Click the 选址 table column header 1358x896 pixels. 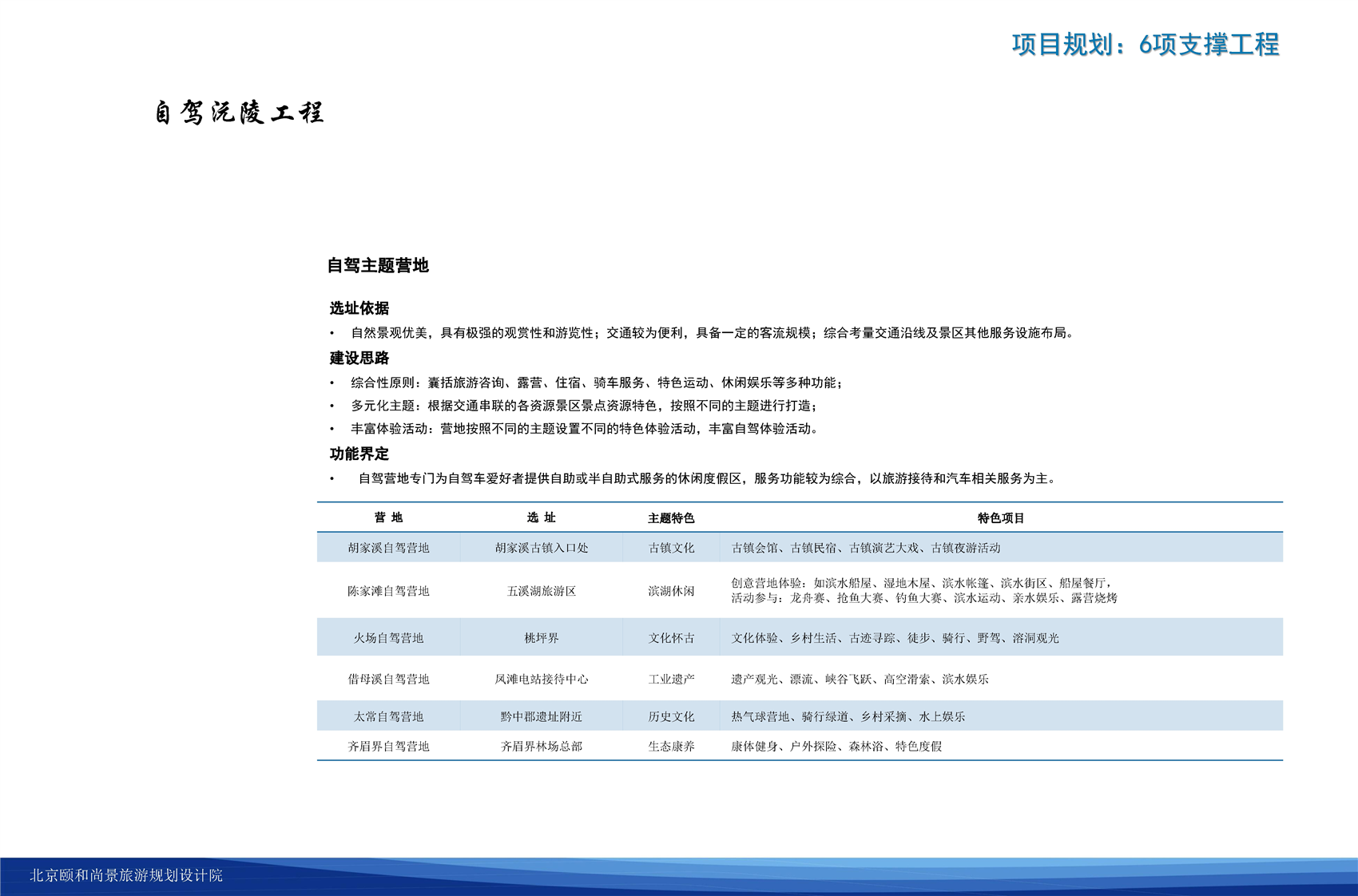(x=541, y=518)
